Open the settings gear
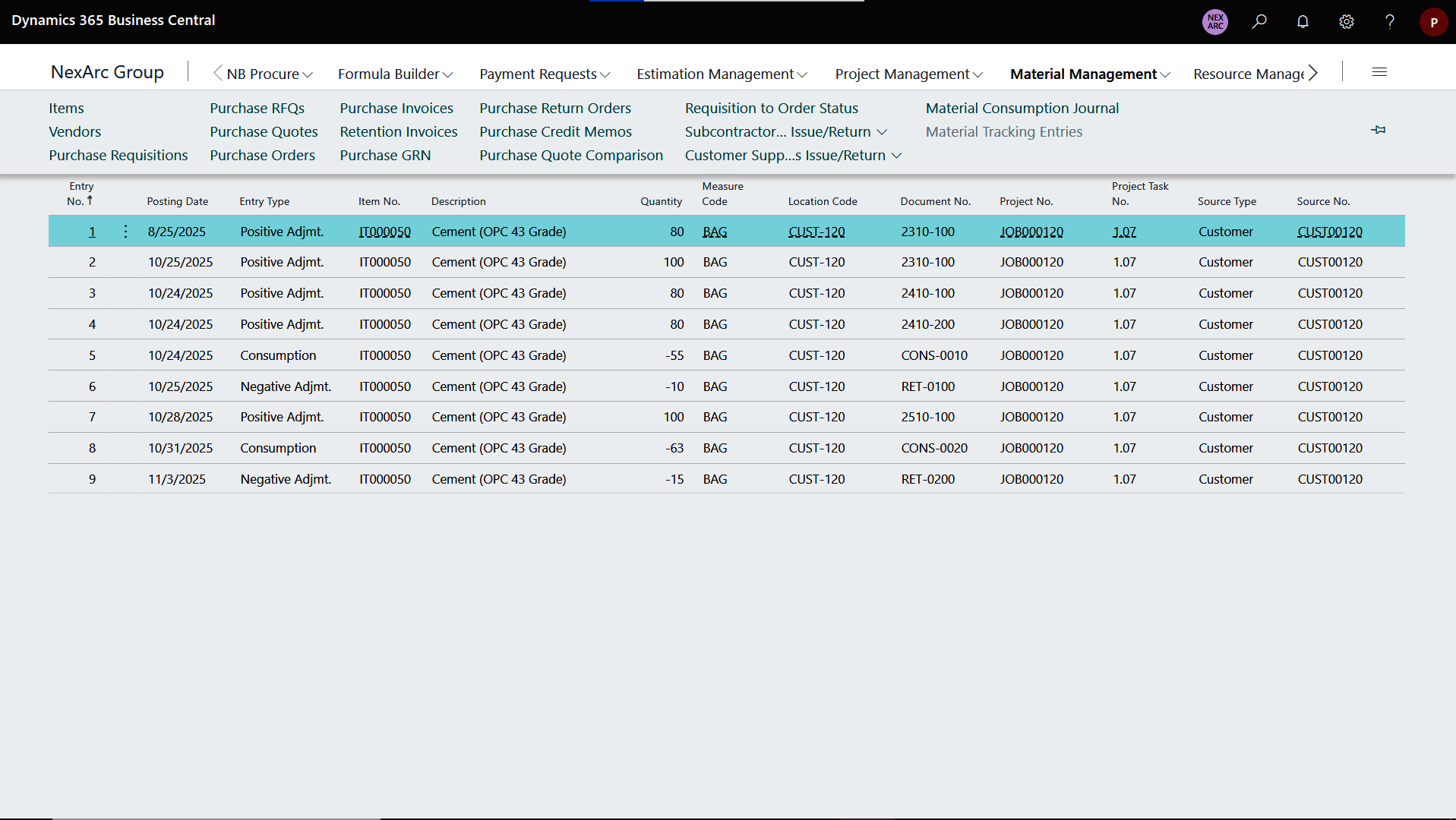Viewport: 1456px width, 820px height. [1346, 21]
